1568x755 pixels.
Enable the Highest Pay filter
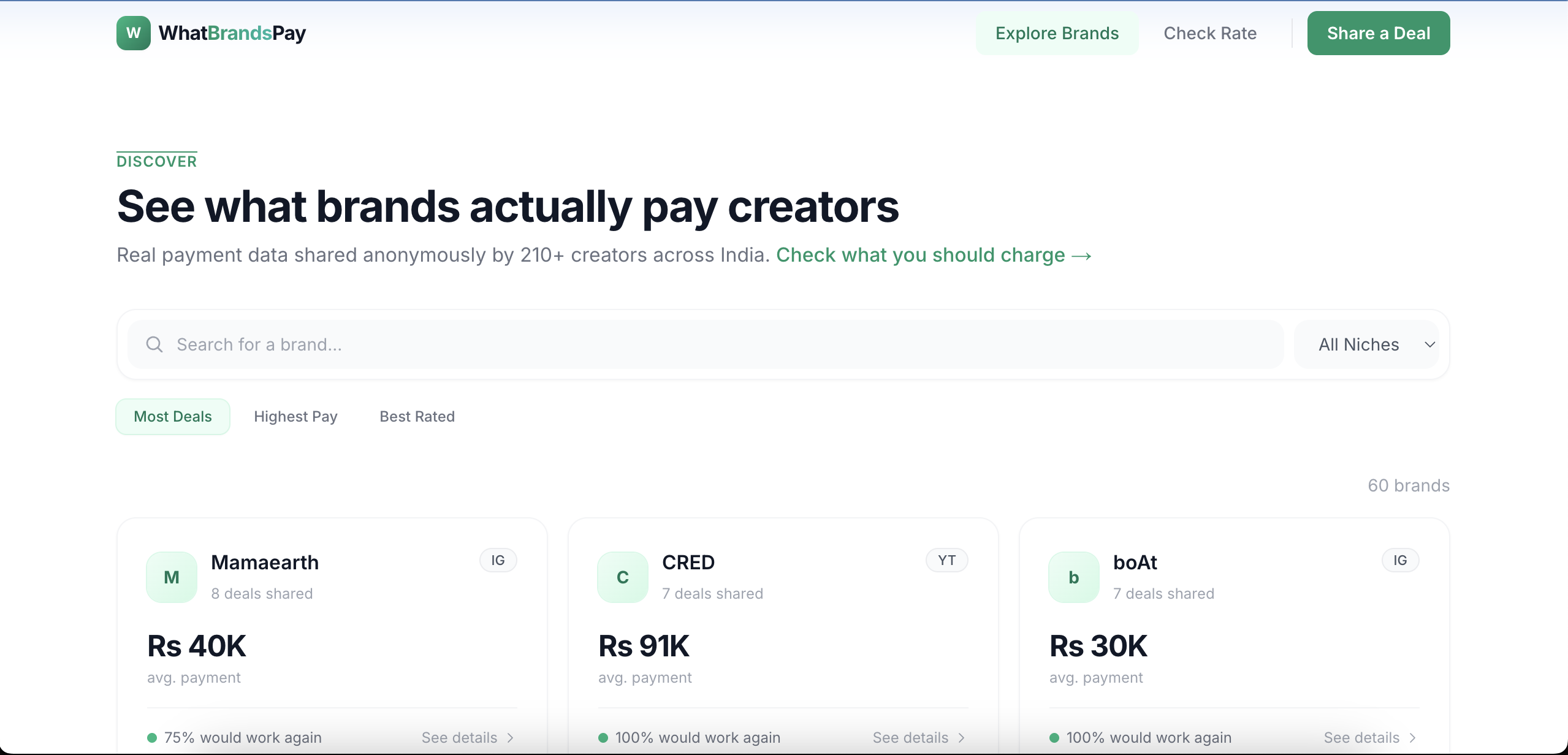(x=295, y=416)
